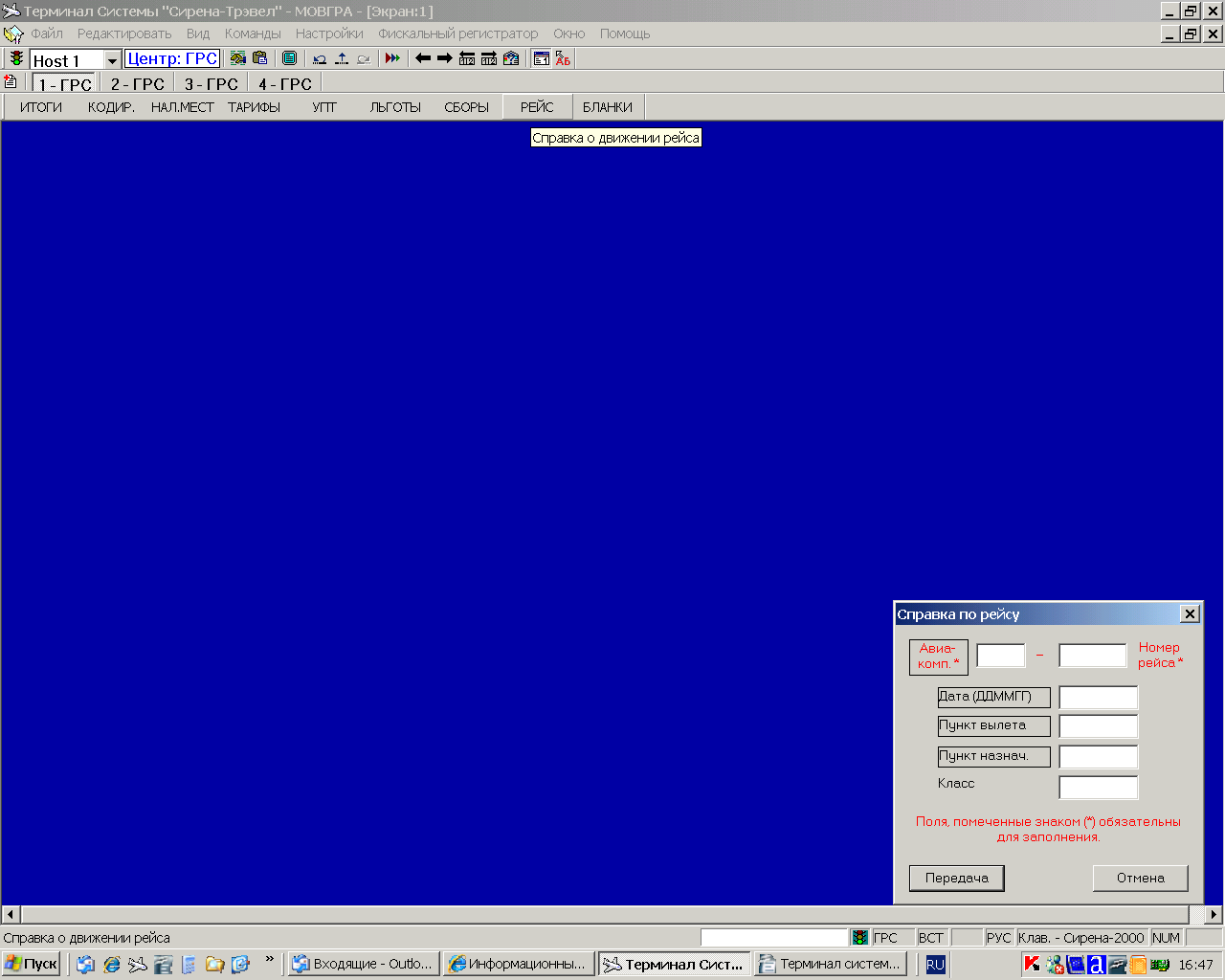Click the Пункт вылета label button
This screenshot has height=980, width=1225.
click(x=994, y=726)
